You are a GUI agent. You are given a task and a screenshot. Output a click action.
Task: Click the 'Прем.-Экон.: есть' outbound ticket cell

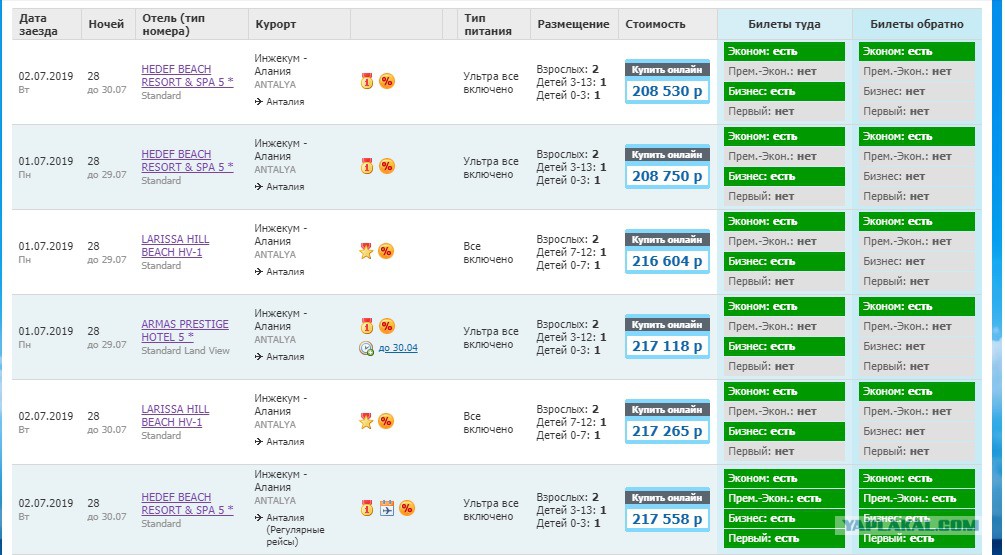pyautogui.click(x=785, y=499)
